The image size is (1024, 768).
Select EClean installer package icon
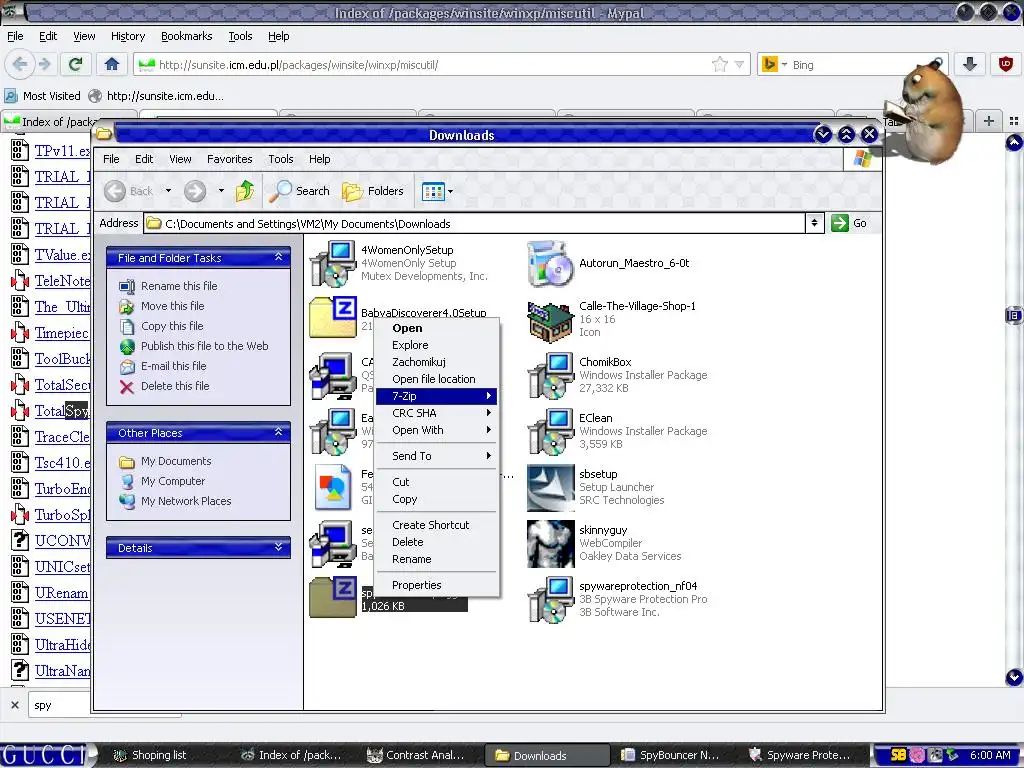[551, 432]
